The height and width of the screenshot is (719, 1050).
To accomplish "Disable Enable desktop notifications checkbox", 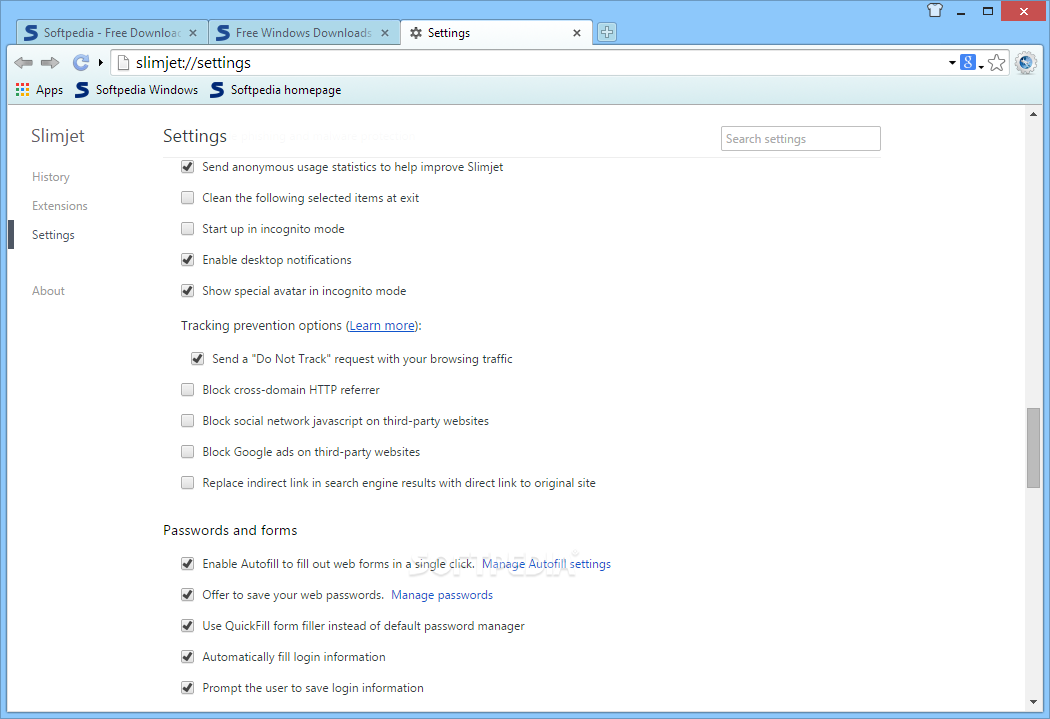I will click(188, 260).
